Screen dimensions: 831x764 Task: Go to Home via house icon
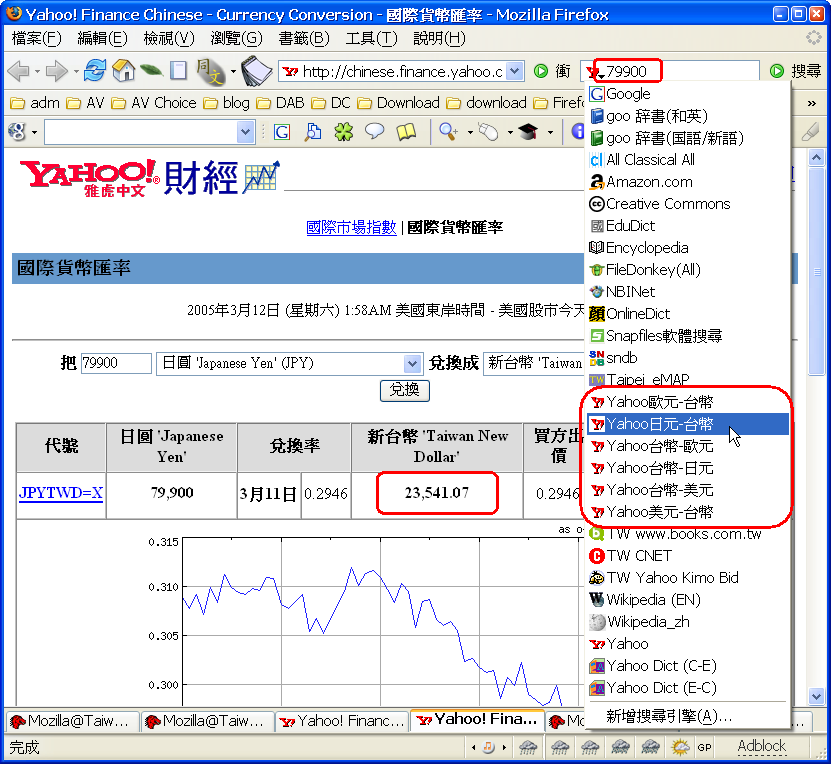[124, 71]
